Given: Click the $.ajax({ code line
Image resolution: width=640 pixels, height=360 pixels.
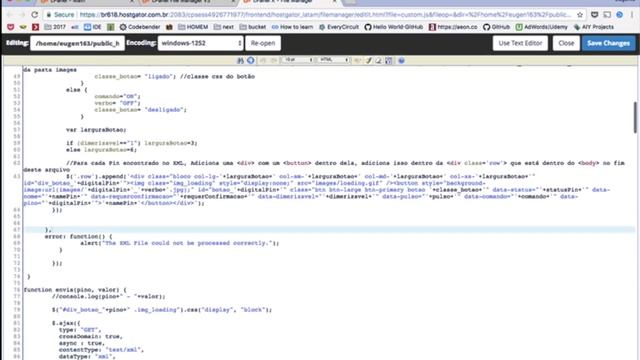Looking at the screenshot, I should click(x=66, y=323).
